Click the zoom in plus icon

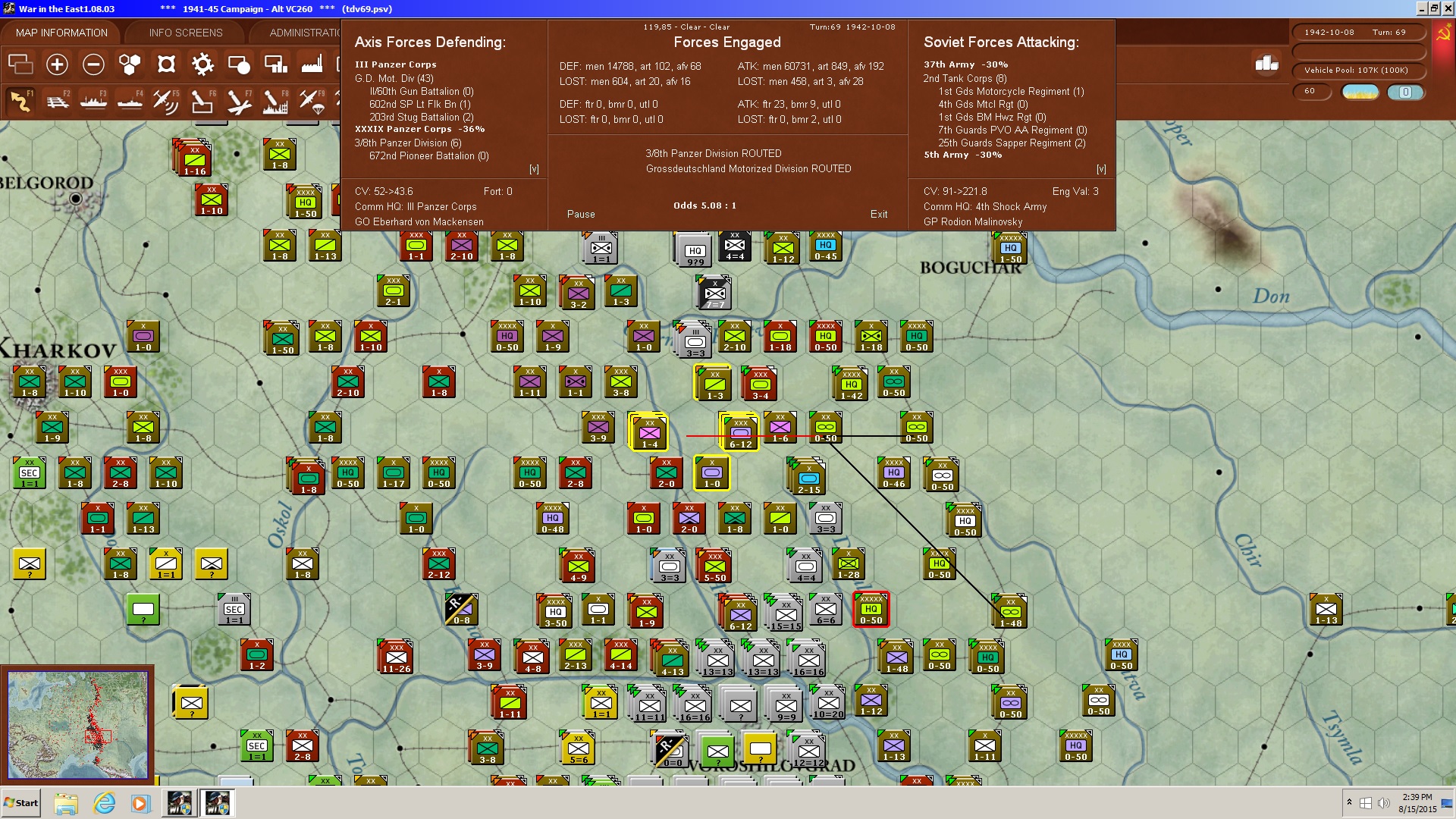(x=57, y=64)
